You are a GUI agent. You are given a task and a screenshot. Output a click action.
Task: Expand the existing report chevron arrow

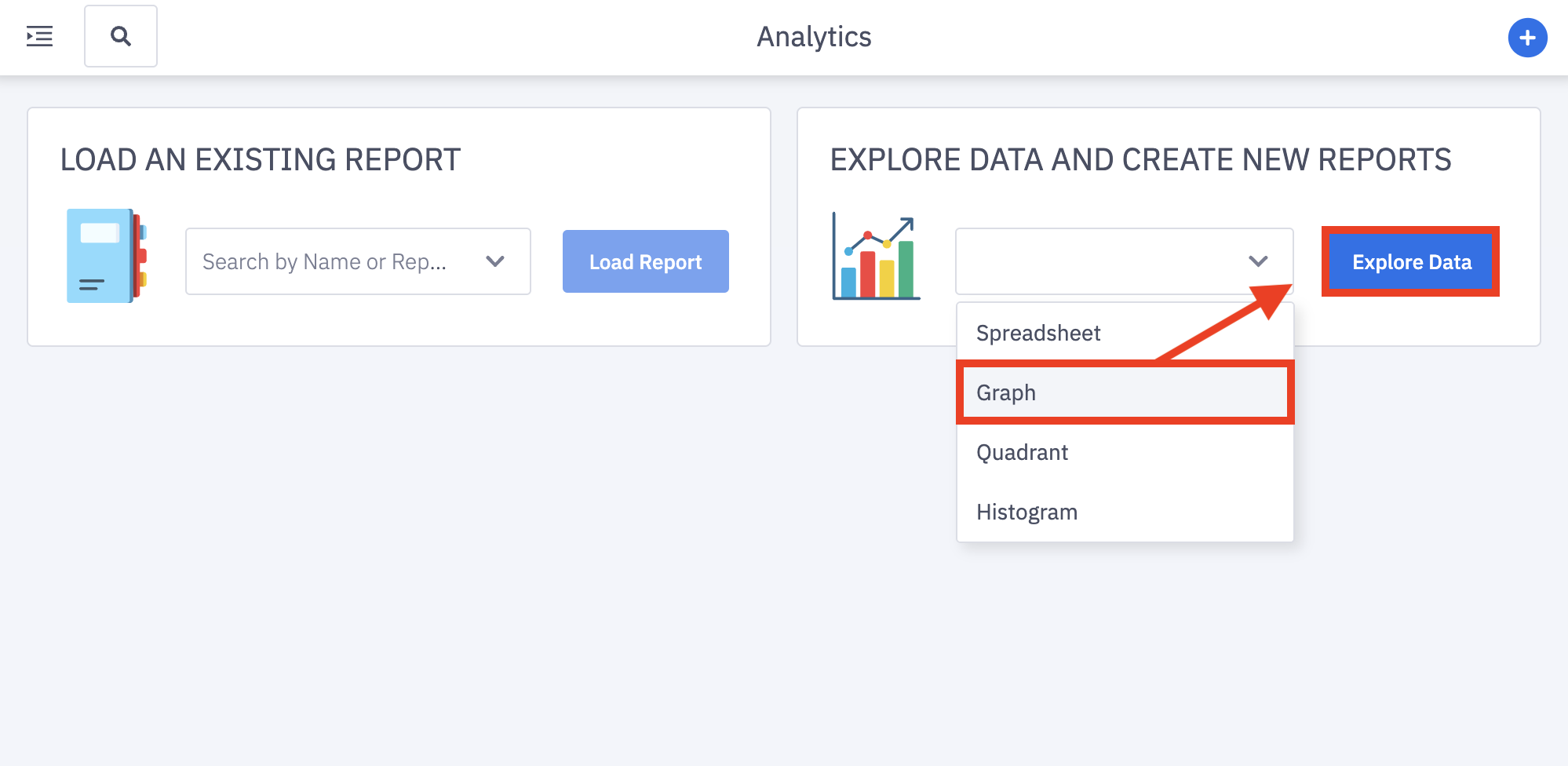click(x=495, y=261)
